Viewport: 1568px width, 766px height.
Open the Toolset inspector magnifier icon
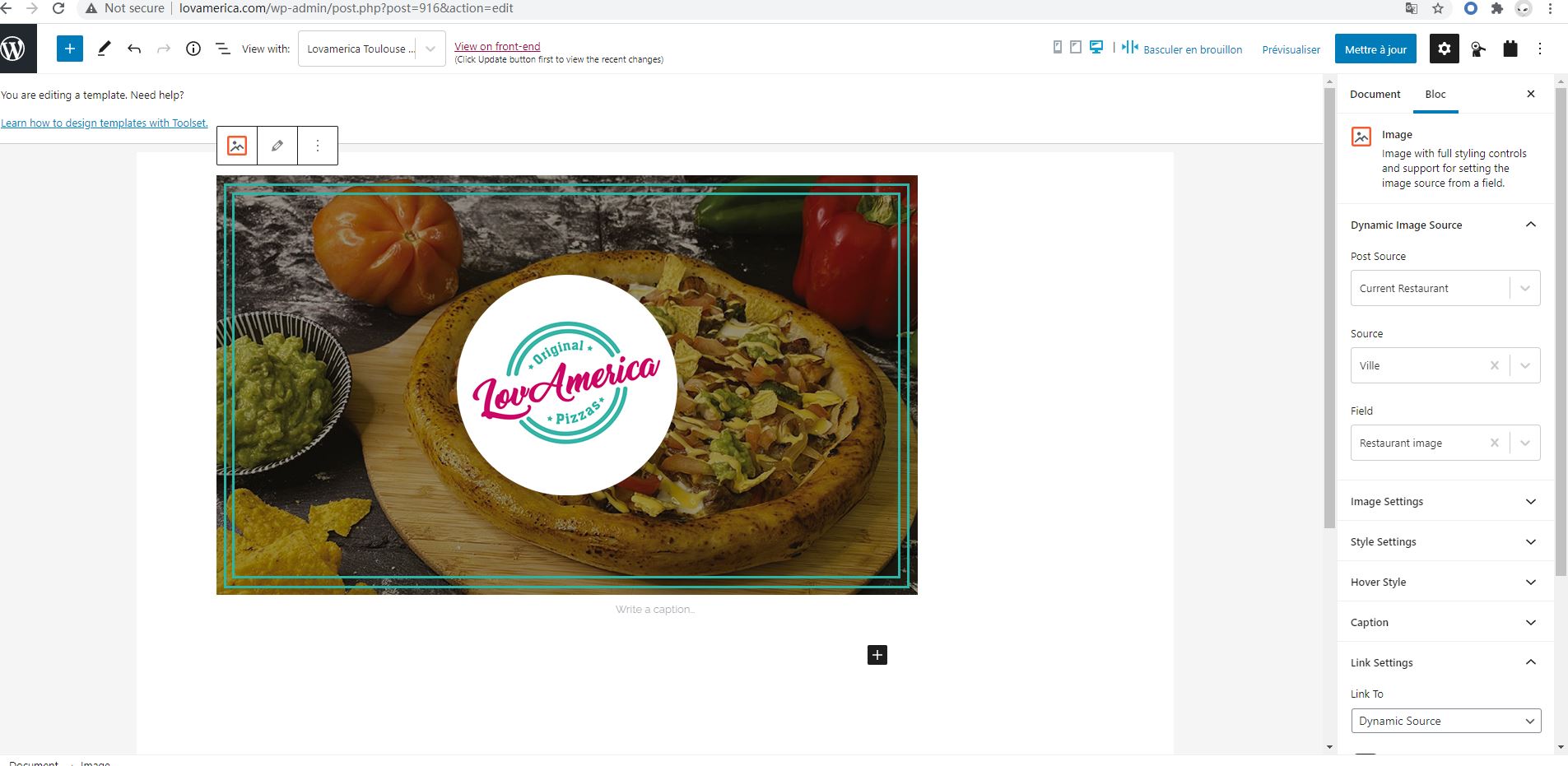pos(1478,49)
